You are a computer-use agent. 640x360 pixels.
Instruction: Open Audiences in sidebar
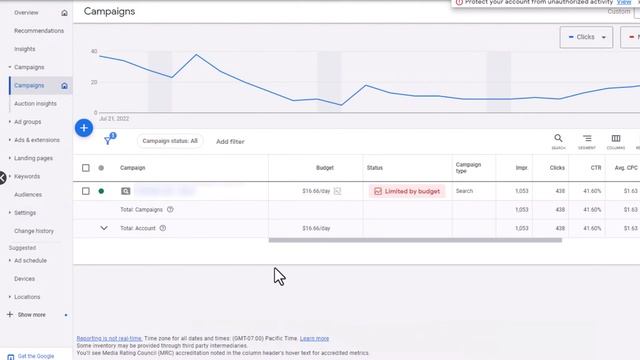tap(28, 195)
